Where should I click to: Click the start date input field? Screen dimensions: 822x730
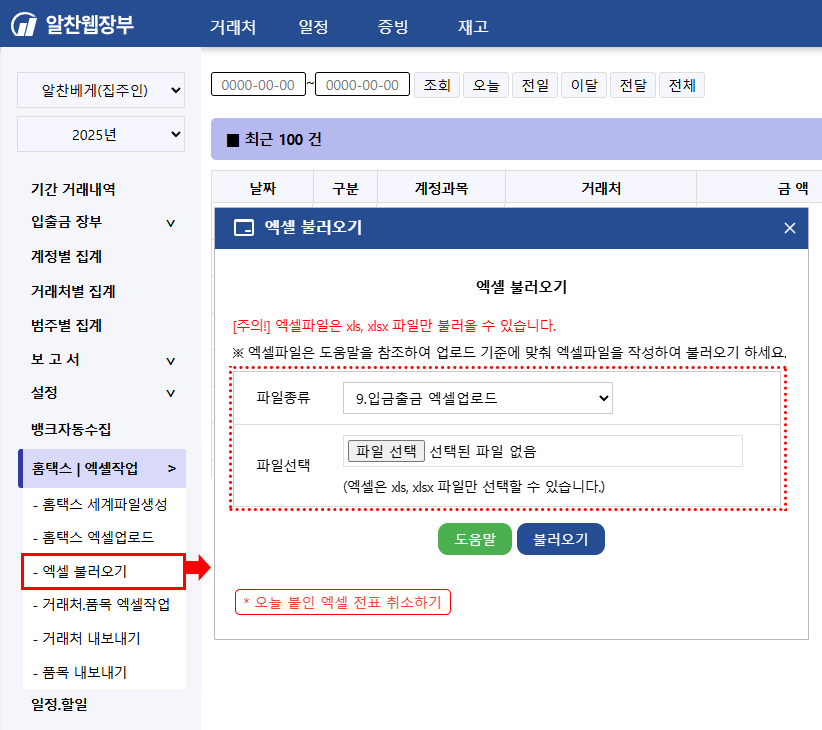point(258,84)
